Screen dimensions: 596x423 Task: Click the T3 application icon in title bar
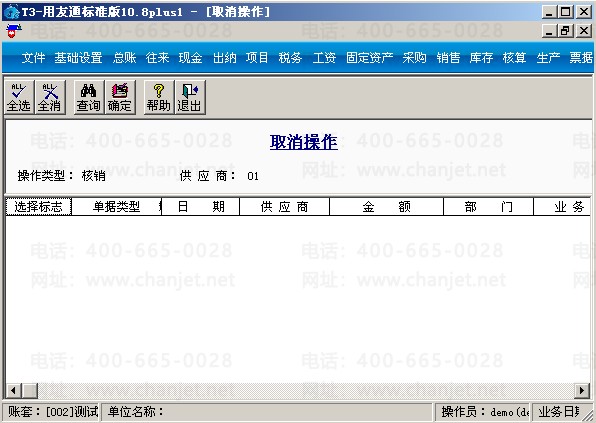click(11, 12)
